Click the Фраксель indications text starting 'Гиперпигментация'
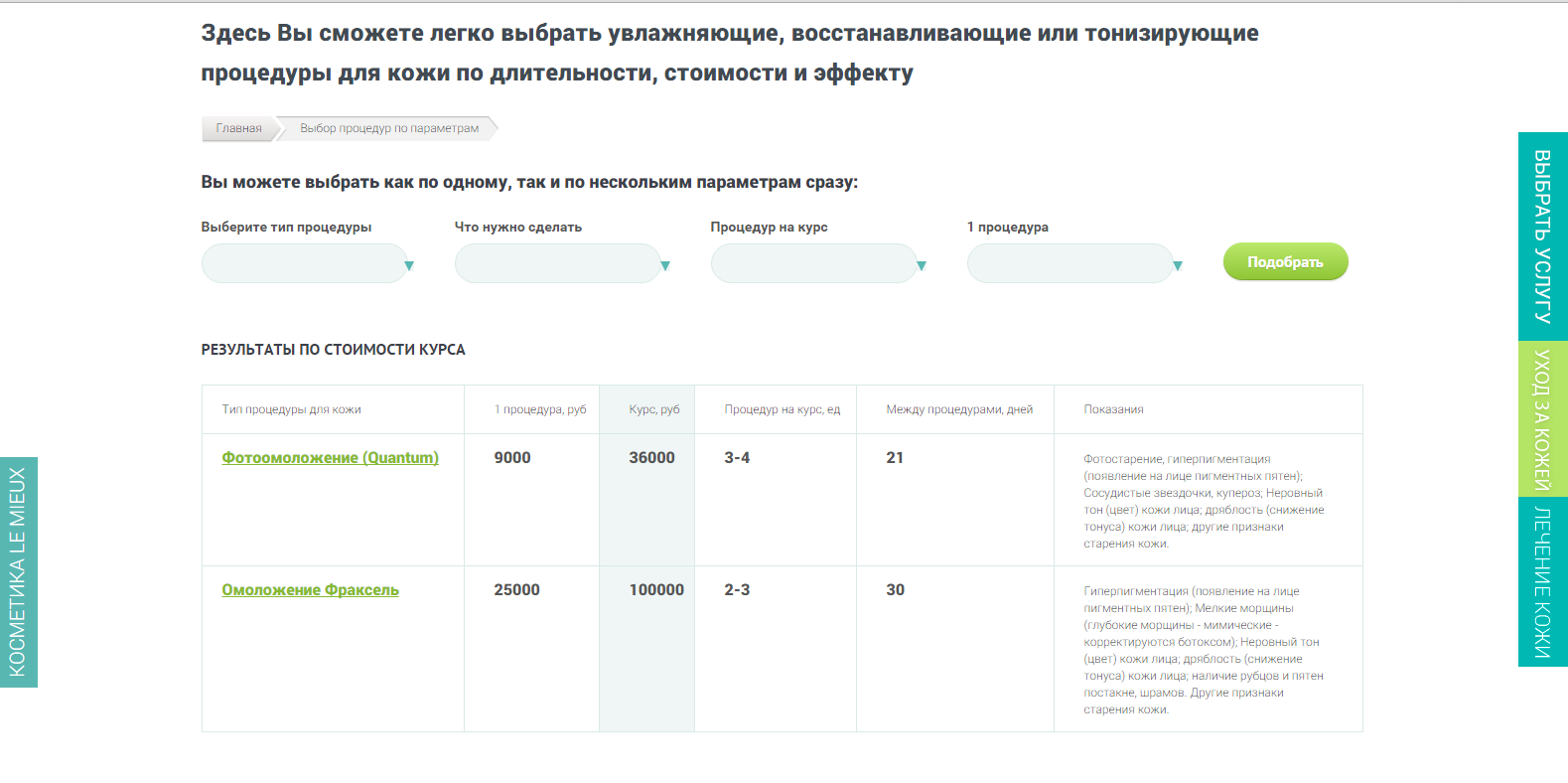Screen dimensions: 1568x783 tap(1204, 650)
